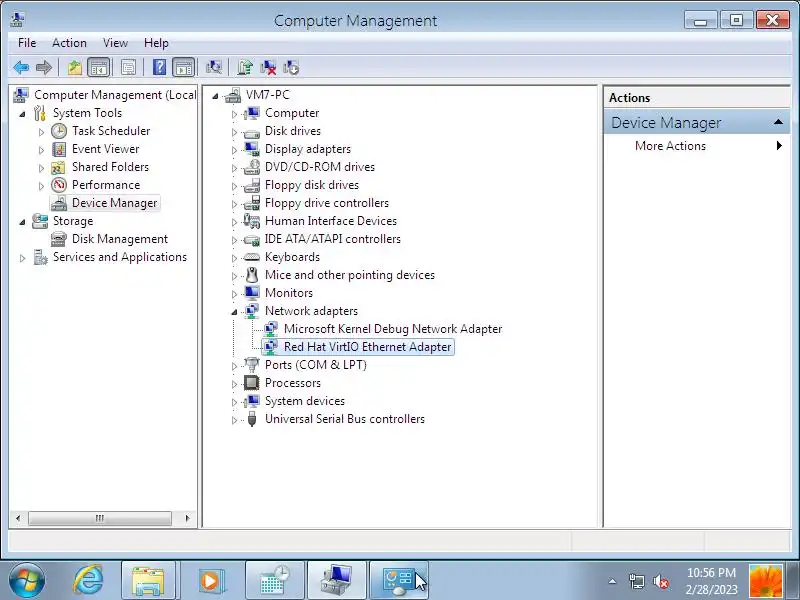The image size is (800, 600).
Task: Select Services and Applications label
Action: [x=120, y=257]
